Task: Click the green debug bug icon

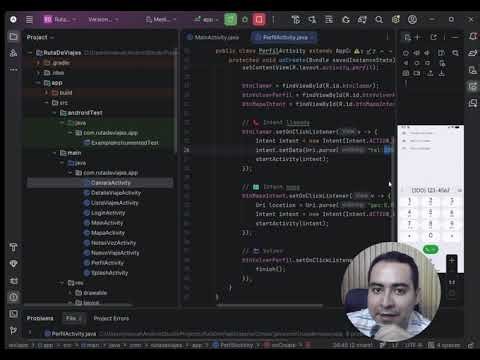Action: (x=245, y=20)
